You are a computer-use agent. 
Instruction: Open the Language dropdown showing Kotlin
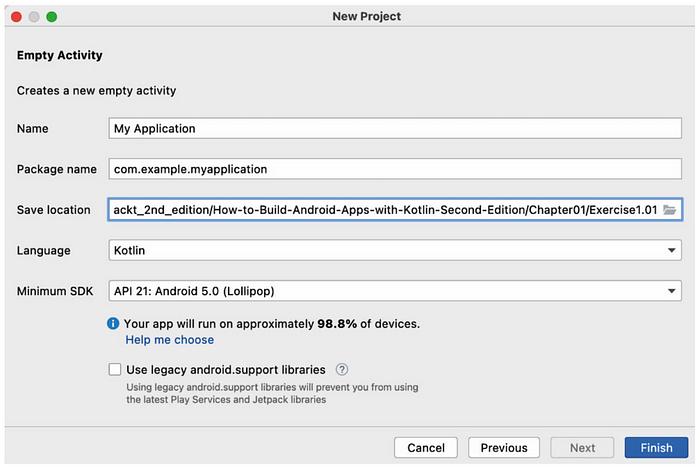(x=394, y=250)
